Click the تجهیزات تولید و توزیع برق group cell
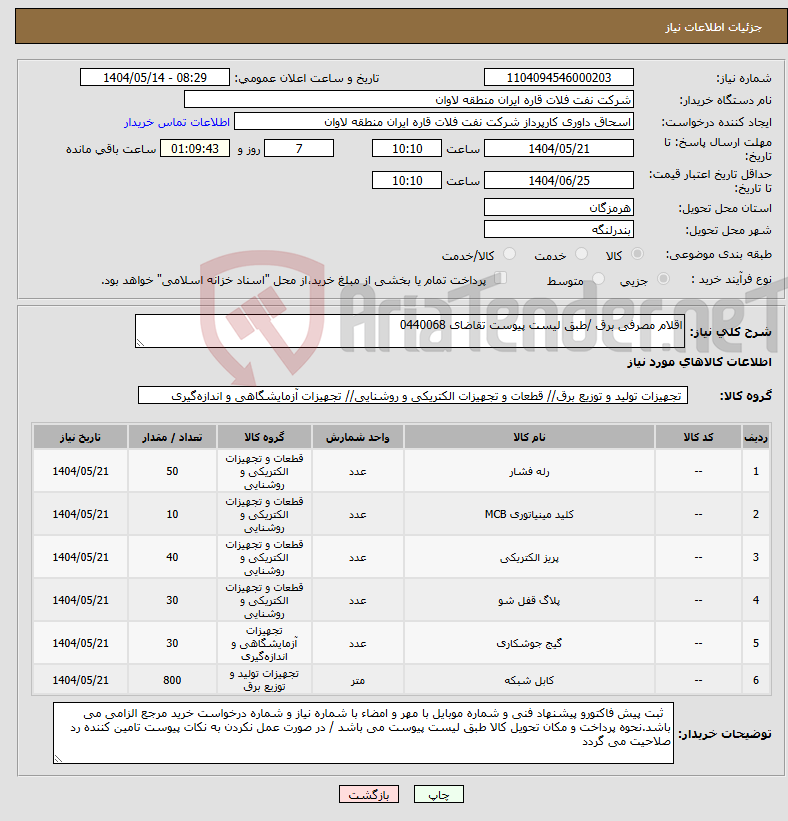Viewport: 788px width, 821px height. (264, 680)
